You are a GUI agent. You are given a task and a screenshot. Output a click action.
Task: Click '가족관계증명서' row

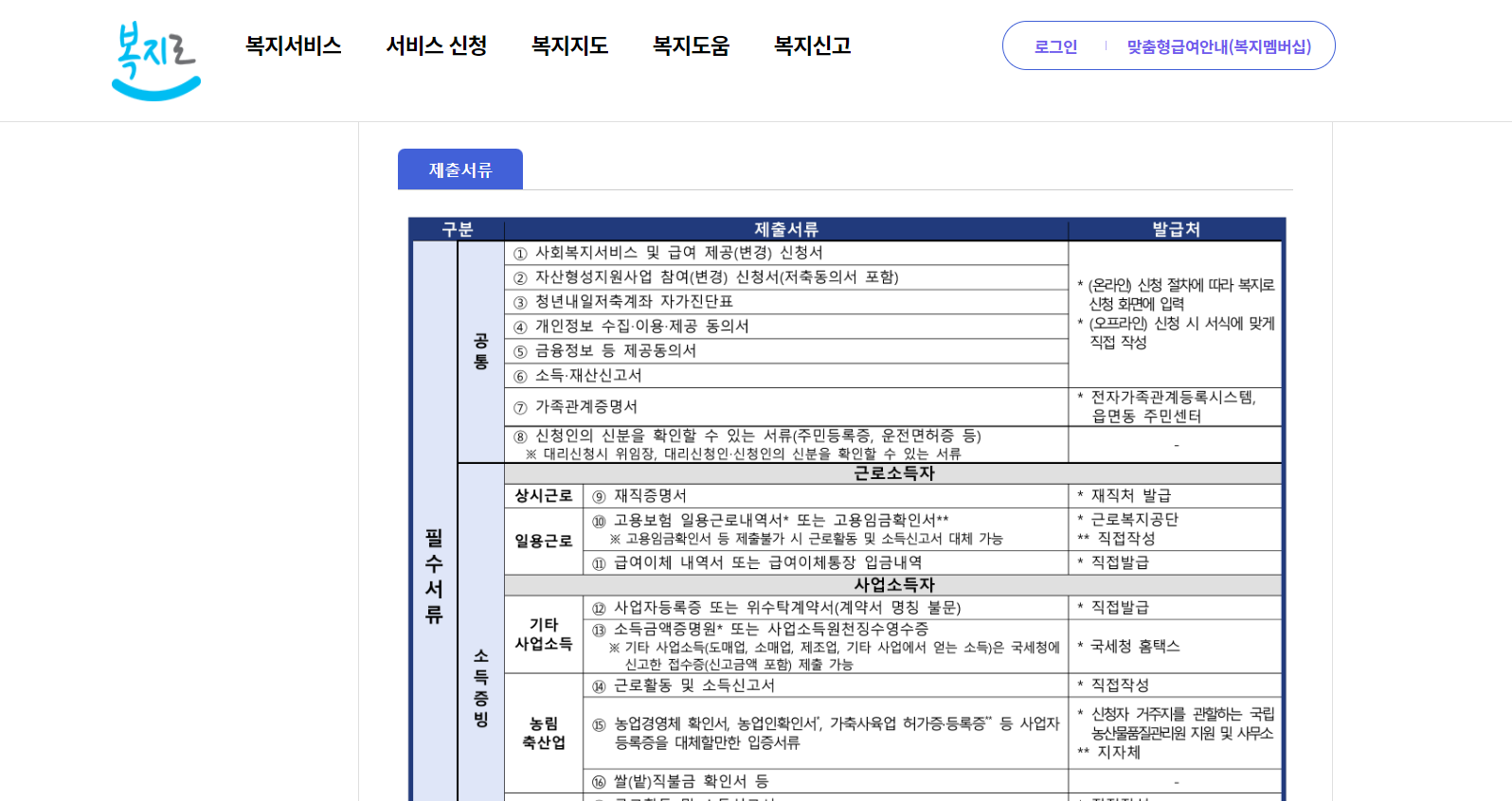786,407
